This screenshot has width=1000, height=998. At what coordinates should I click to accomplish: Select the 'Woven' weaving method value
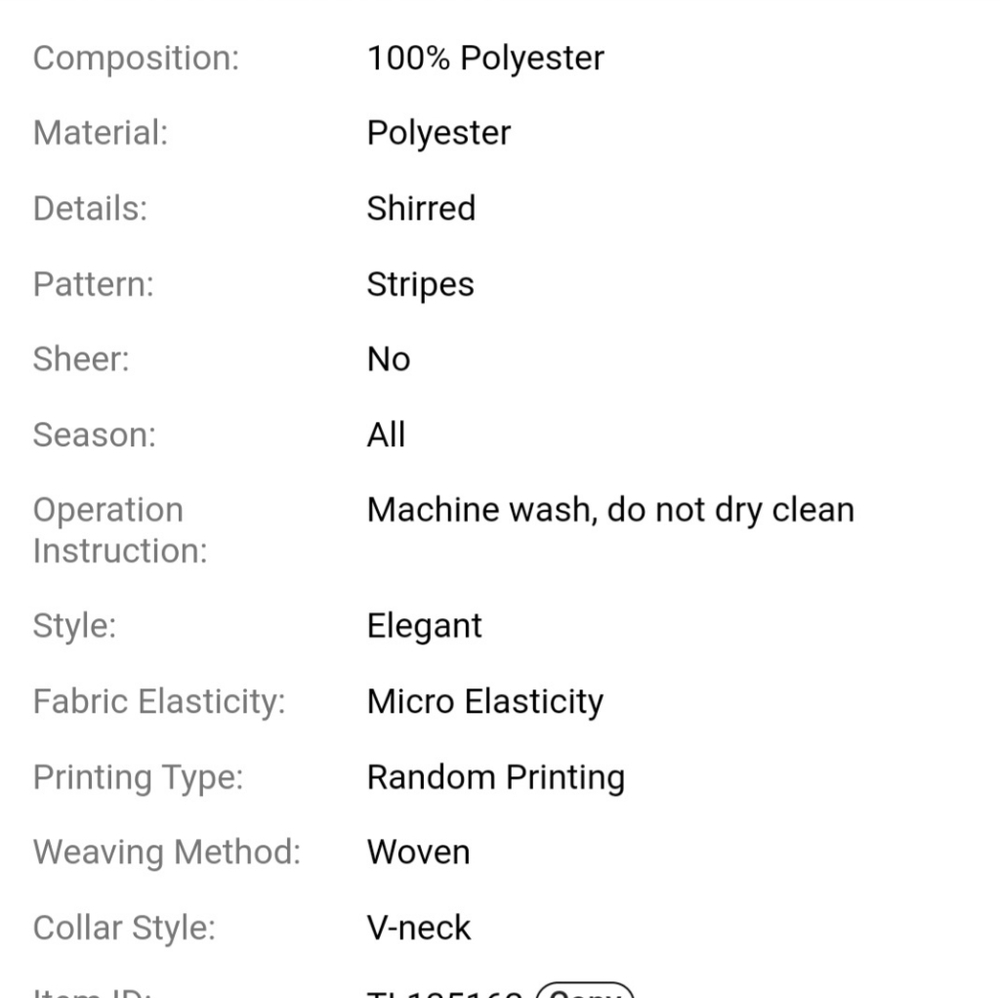pos(418,852)
